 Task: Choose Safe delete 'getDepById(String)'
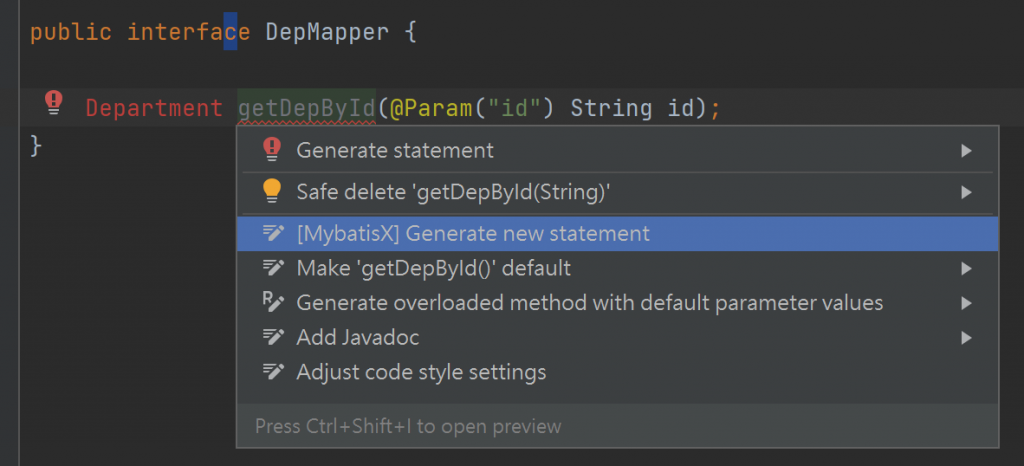(453, 191)
